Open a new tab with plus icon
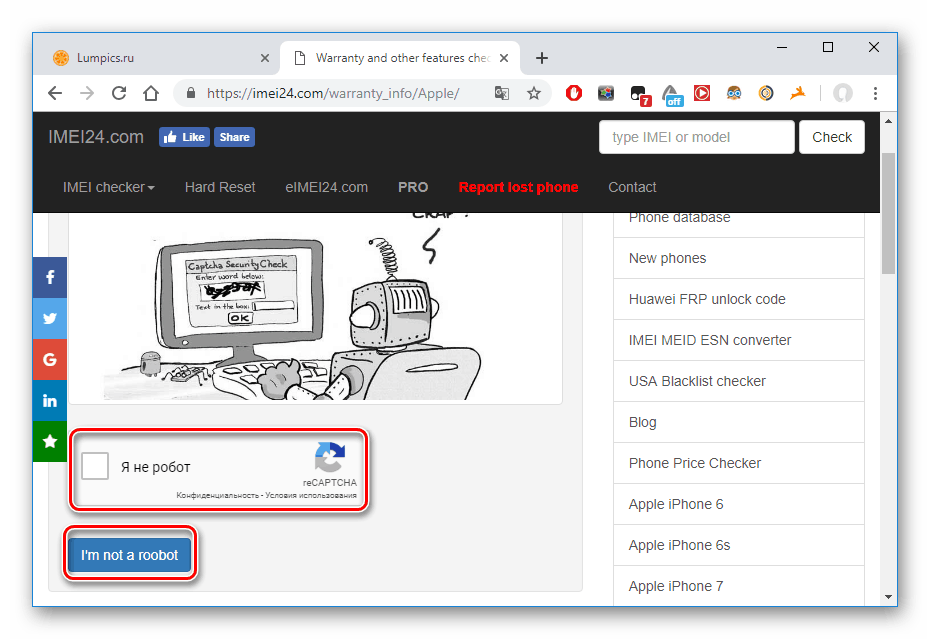This screenshot has width=930, height=639. click(542, 58)
